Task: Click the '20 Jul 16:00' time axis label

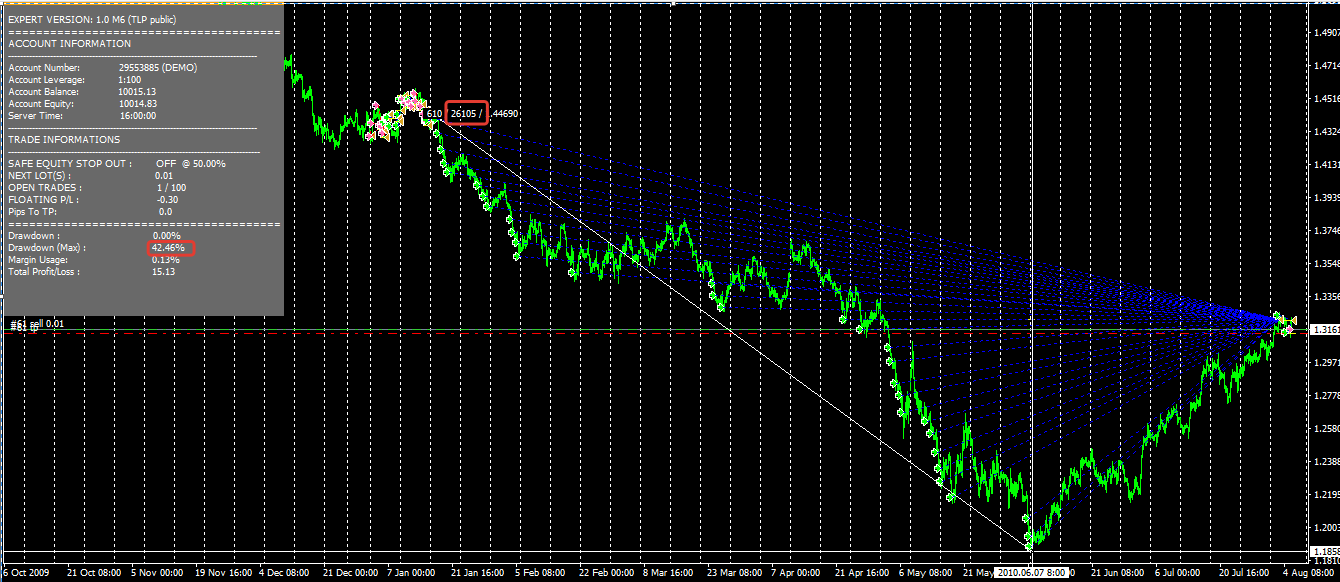Action: [1245, 573]
